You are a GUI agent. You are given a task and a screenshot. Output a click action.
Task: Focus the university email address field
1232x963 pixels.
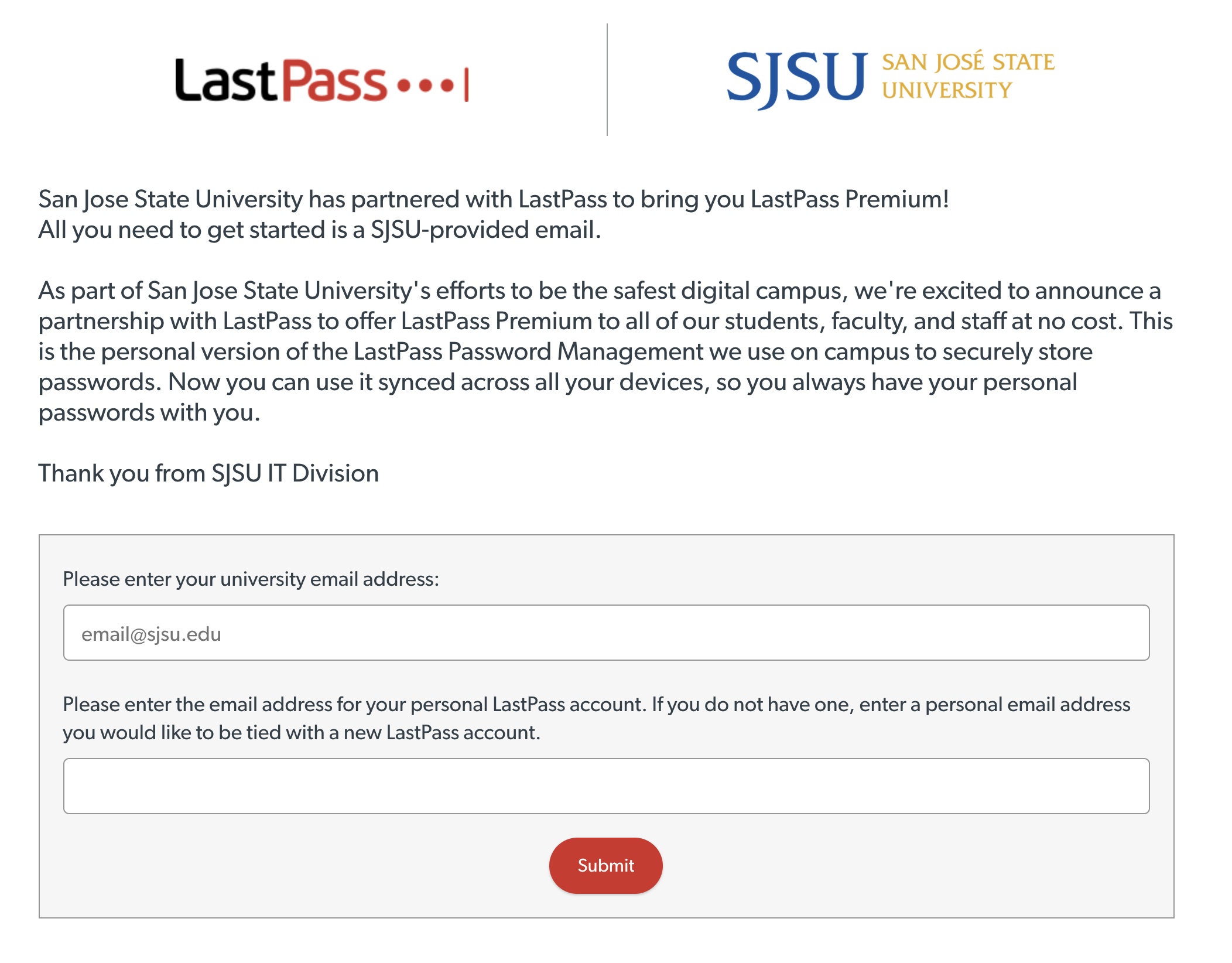606,633
